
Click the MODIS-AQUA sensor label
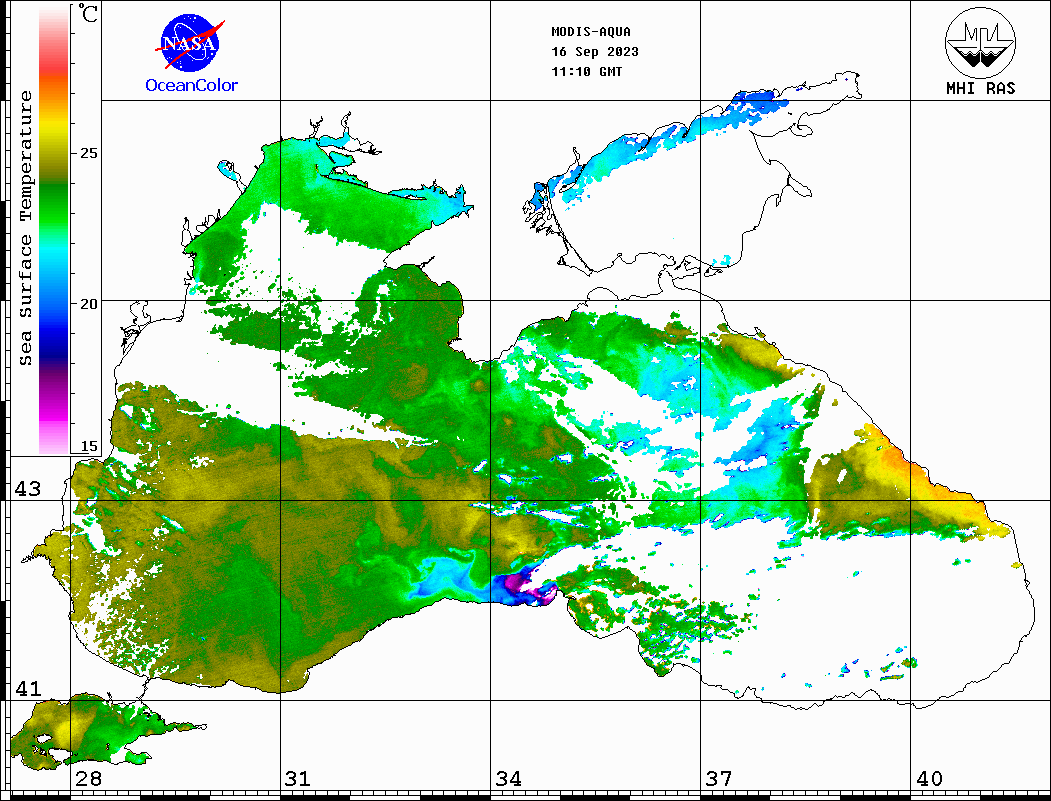pyautogui.click(x=591, y=32)
